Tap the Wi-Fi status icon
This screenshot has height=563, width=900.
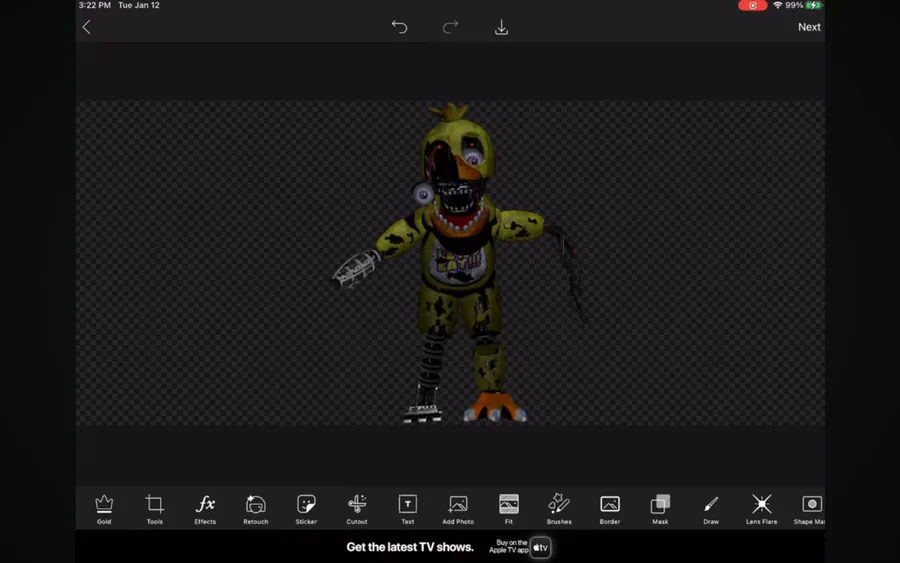tap(778, 5)
